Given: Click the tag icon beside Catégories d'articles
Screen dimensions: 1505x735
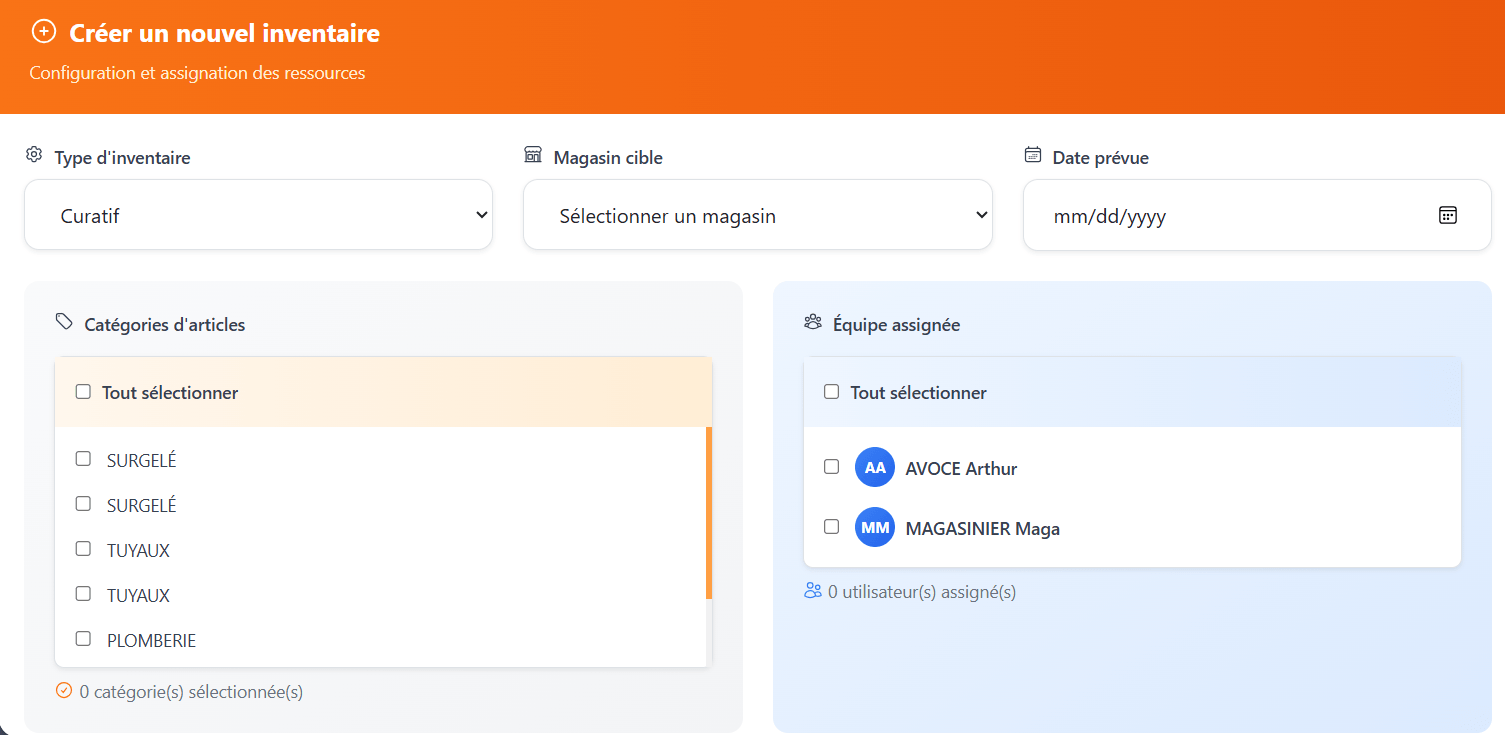Looking at the screenshot, I should pos(64,322).
